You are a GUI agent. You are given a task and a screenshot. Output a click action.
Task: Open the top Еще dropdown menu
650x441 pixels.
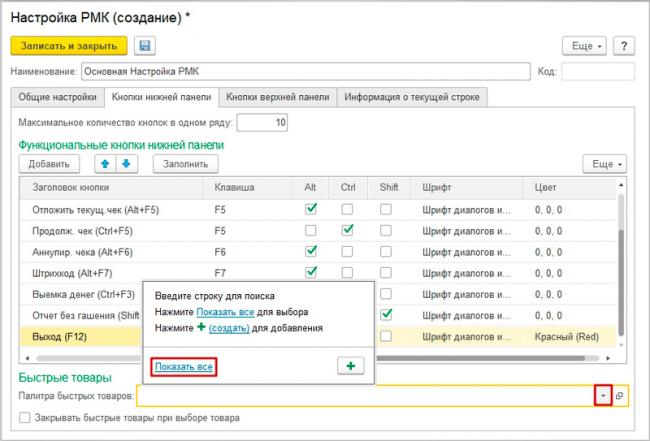click(x=584, y=46)
